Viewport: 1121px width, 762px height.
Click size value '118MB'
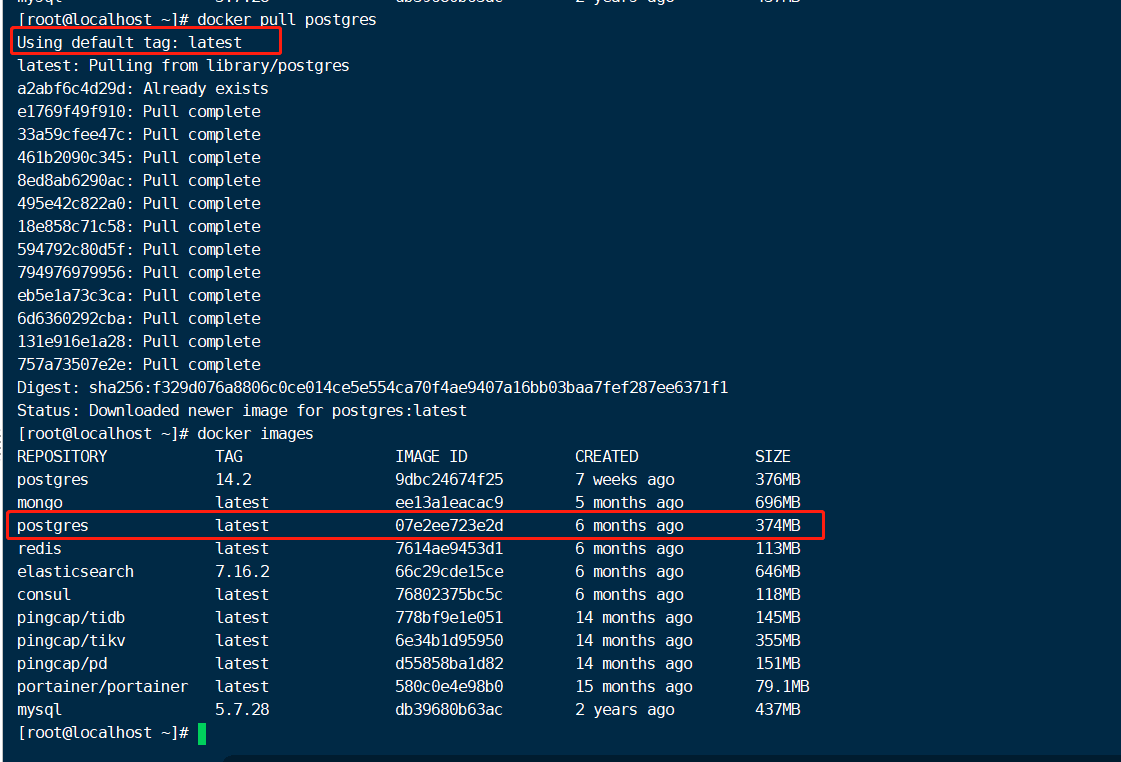778,595
